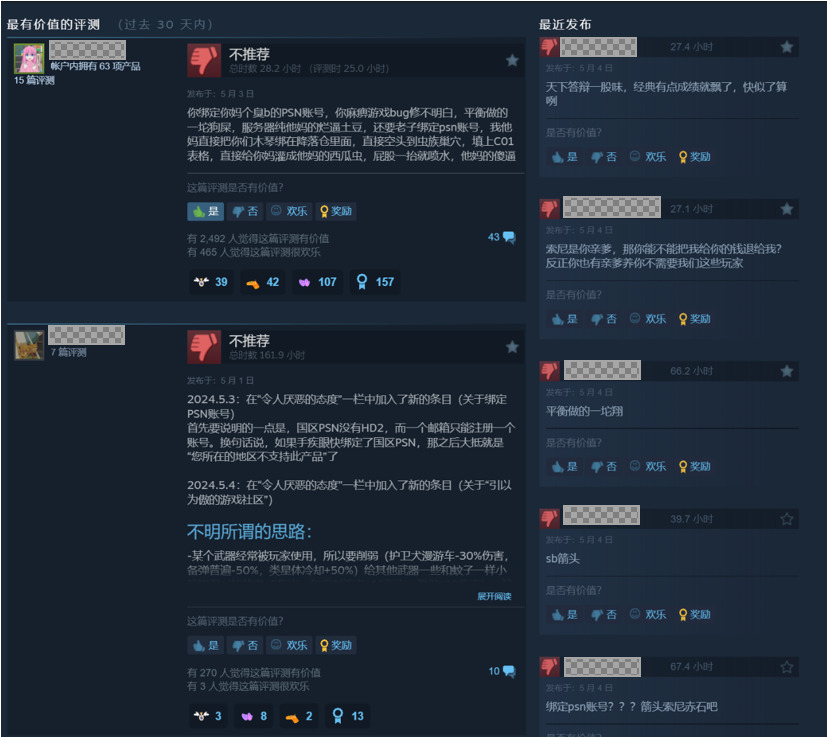Open the 15 篇评测 link

(x=34, y=80)
